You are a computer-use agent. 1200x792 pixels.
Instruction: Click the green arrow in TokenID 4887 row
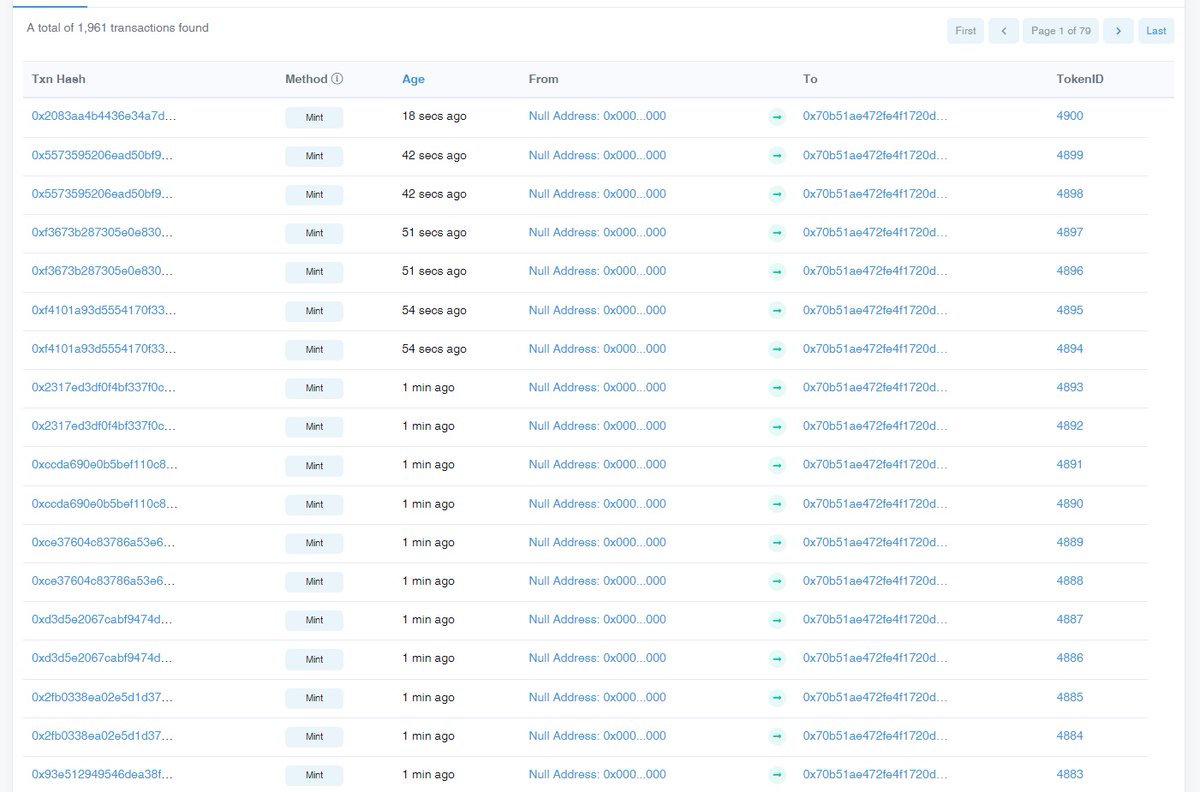tap(777, 621)
